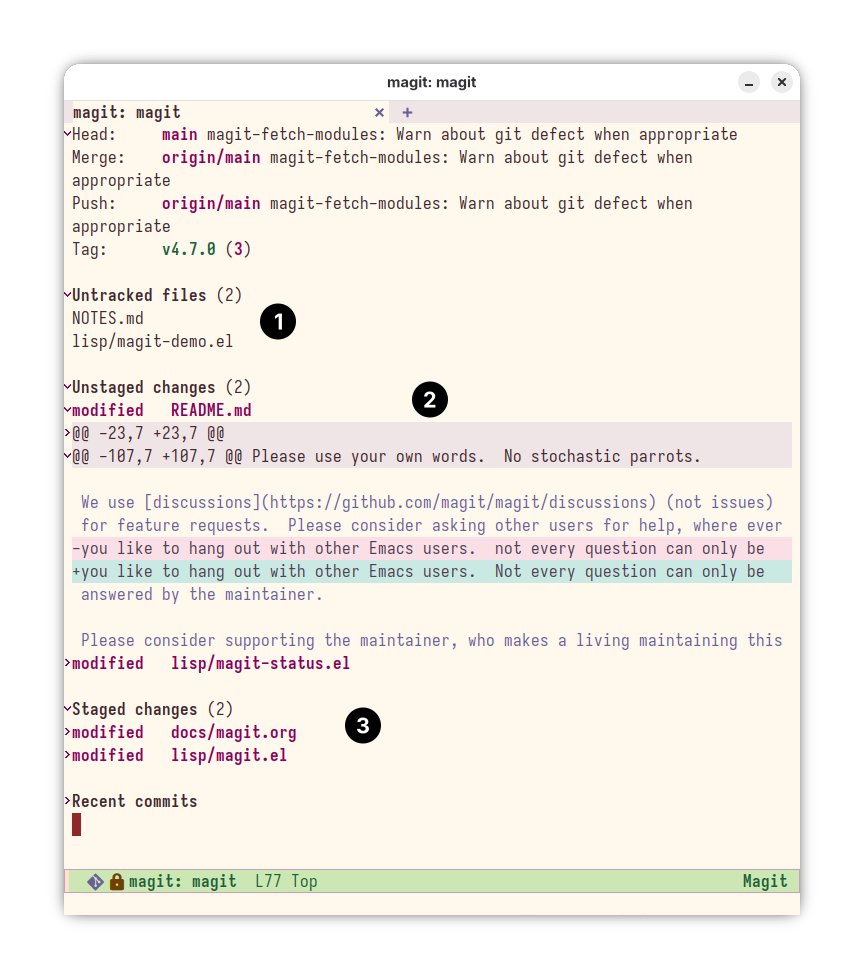Collapse the @@ -107,7 +107,7 @@ hunk

pos(67,456)
